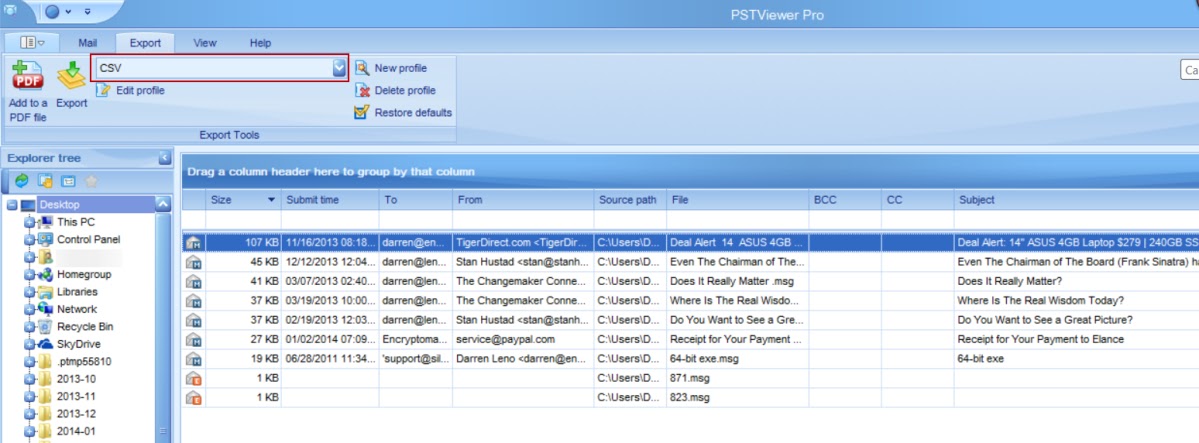Sort by the From column header

(x=523, y=200)
